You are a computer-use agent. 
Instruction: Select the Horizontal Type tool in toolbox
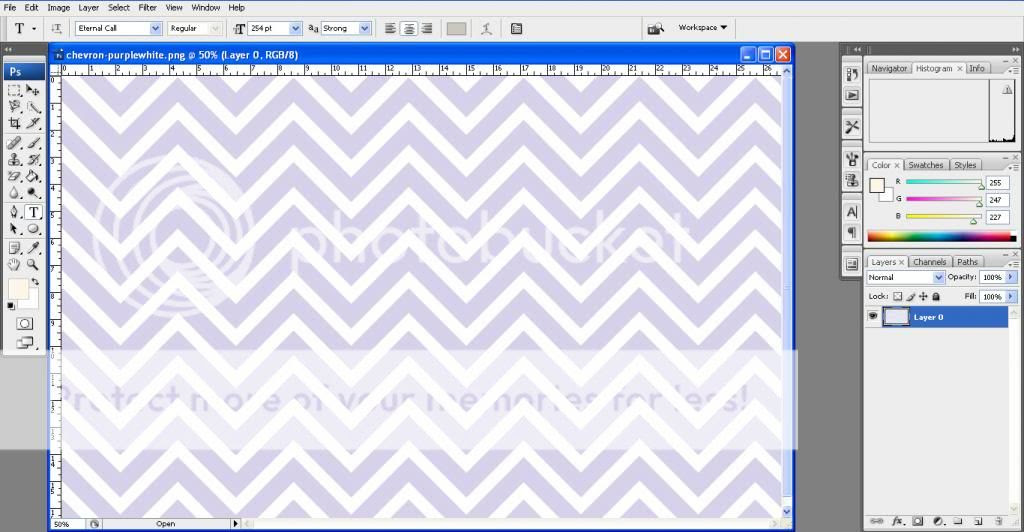(x=33, y=212)
